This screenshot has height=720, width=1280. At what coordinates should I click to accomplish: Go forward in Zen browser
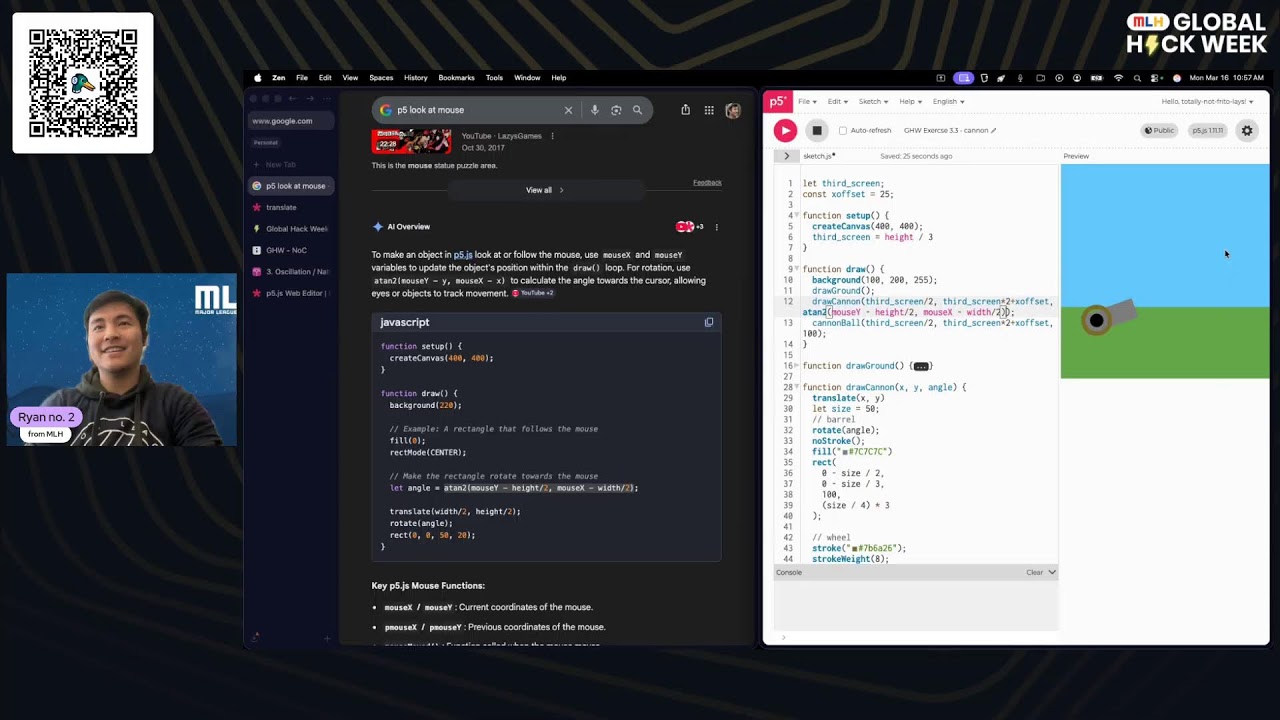[310, 99]
